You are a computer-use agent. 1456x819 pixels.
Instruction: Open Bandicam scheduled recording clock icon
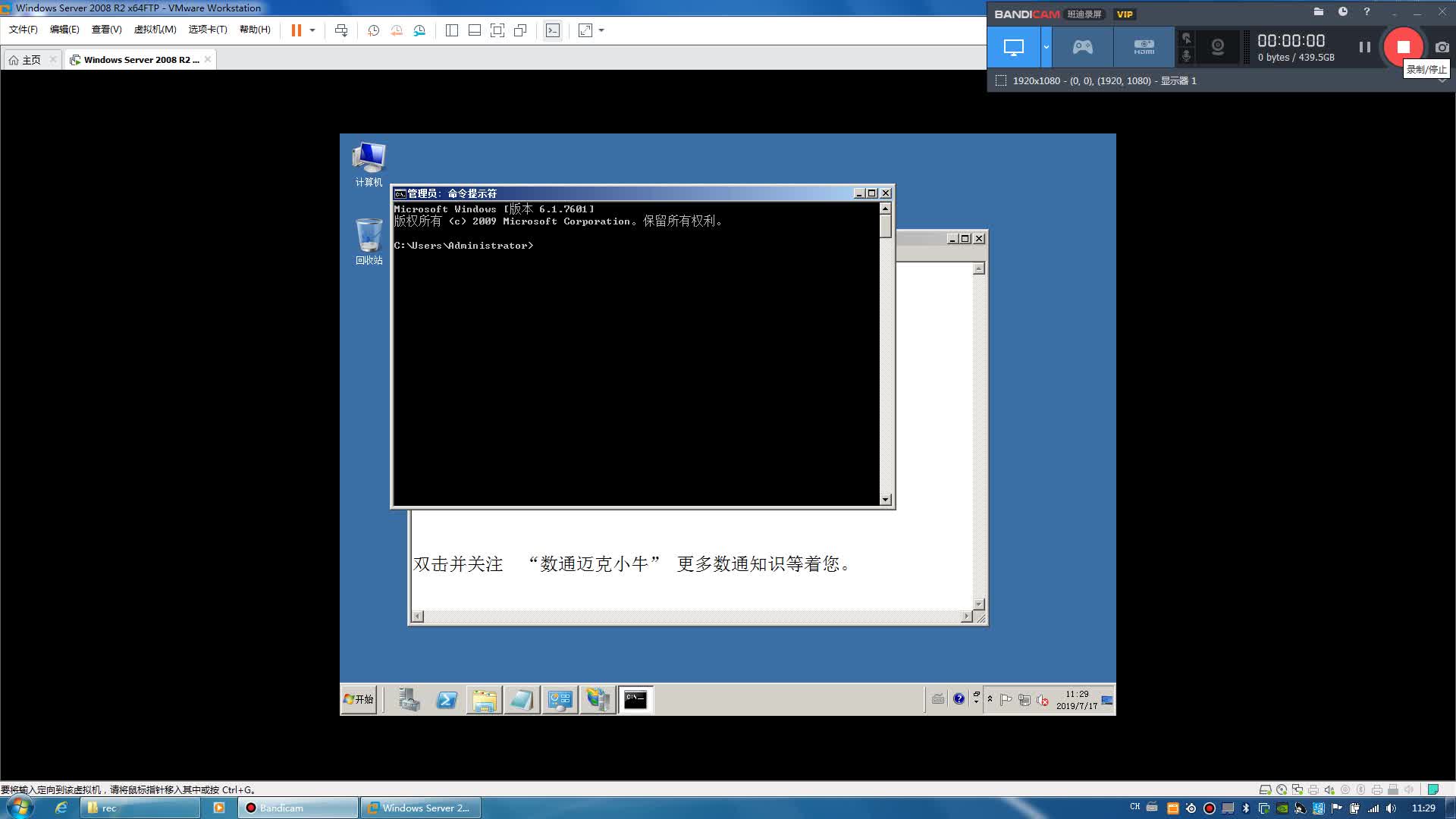tap(1342, 11)
